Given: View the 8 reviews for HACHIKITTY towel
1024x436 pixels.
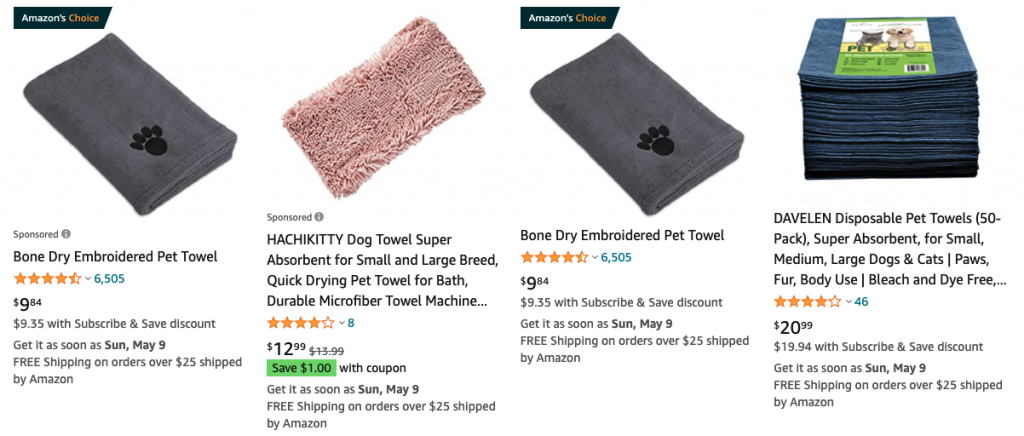Looking at the screenshot, I should pyautogui.click(x=351, y=323).
